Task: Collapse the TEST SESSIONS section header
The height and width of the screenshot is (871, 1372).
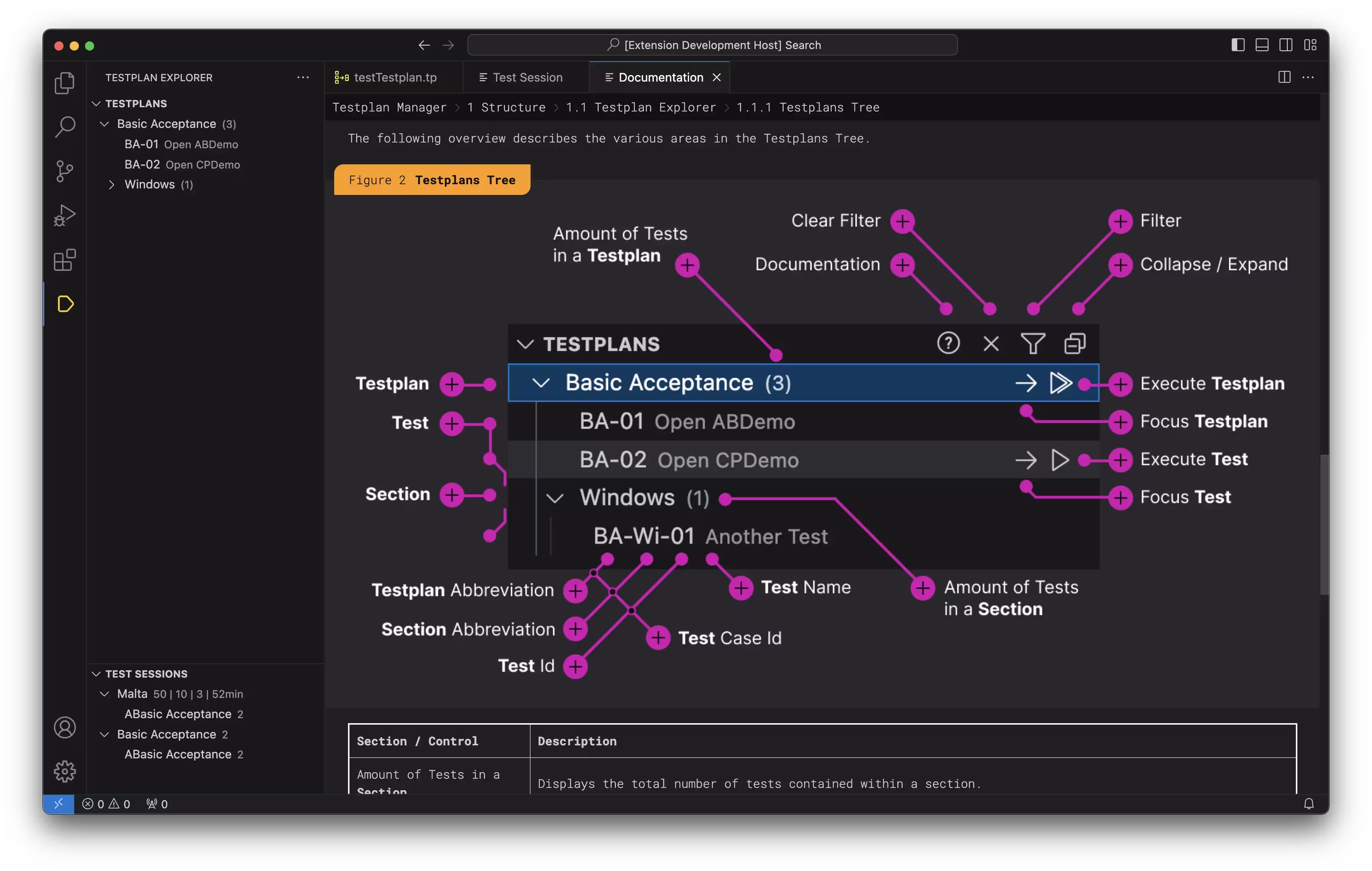Action: tap(205, 674)
